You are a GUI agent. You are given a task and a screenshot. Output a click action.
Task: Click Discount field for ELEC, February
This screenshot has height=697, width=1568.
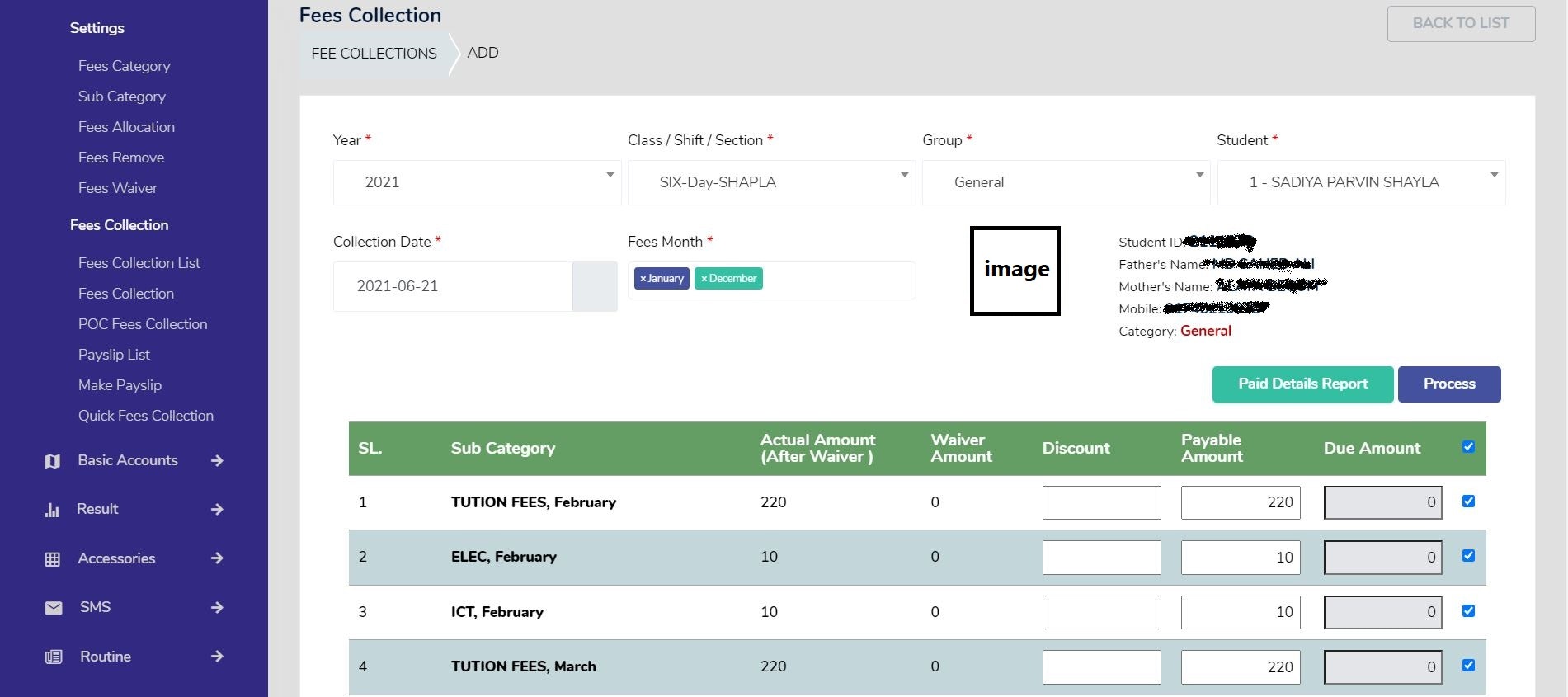(1101, 558)
